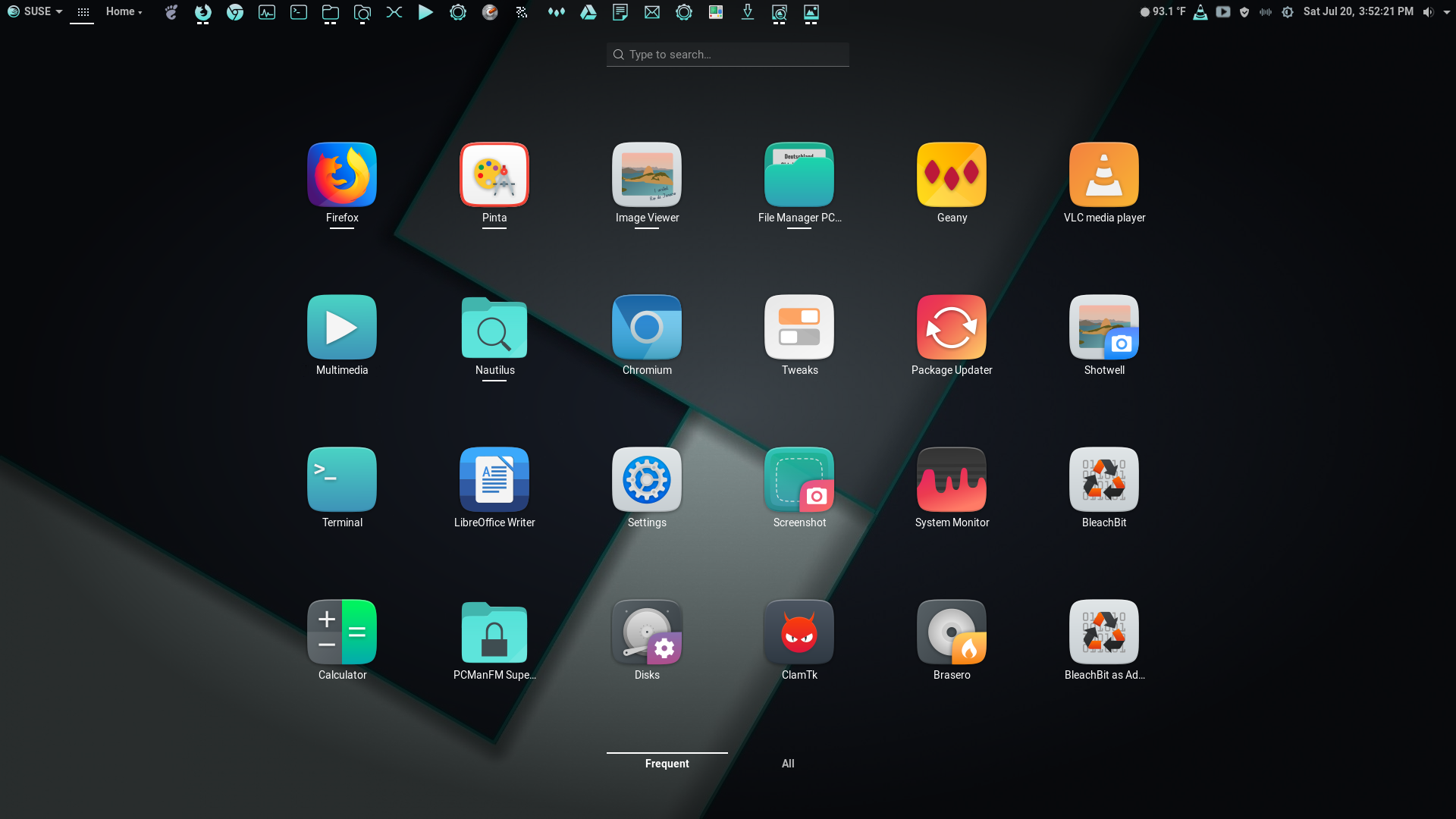Open system monitor shortcut in top bar

click(267, 12)
